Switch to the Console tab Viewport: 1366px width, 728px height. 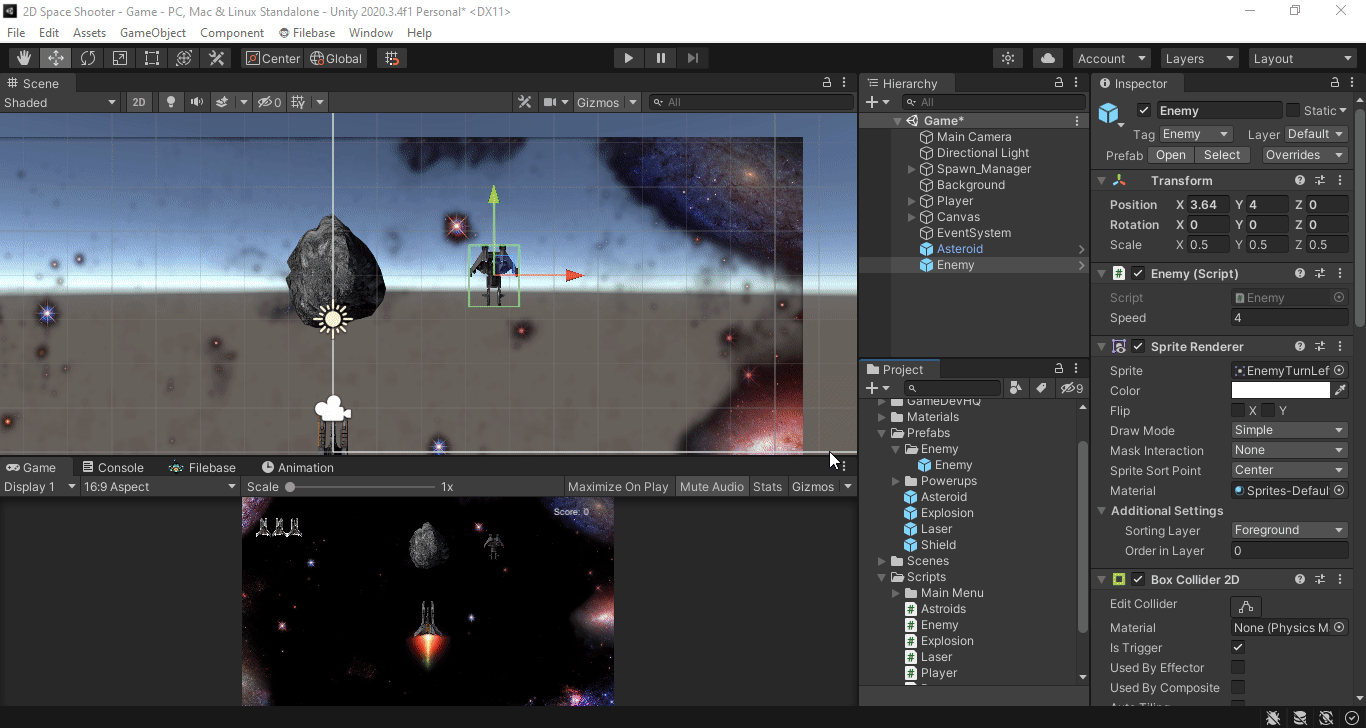coord(112,467)
